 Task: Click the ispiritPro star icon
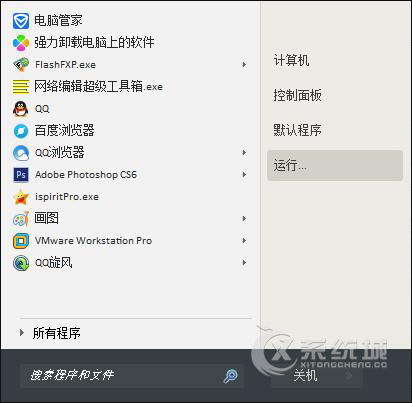click(x=21, y=197)
